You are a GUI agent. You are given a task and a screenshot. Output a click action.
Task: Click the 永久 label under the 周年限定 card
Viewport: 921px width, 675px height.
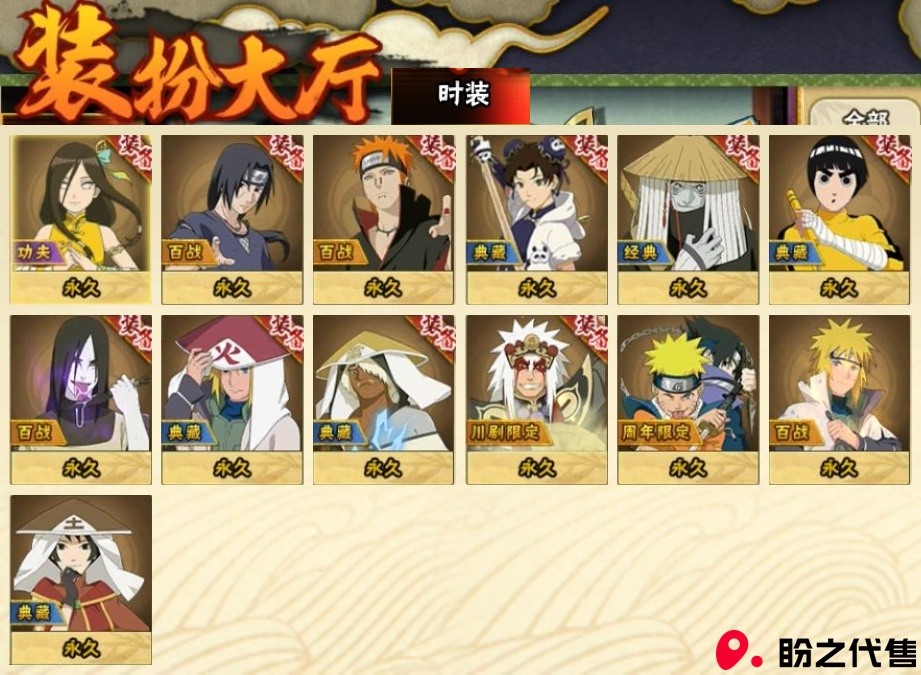pos(688,468)
